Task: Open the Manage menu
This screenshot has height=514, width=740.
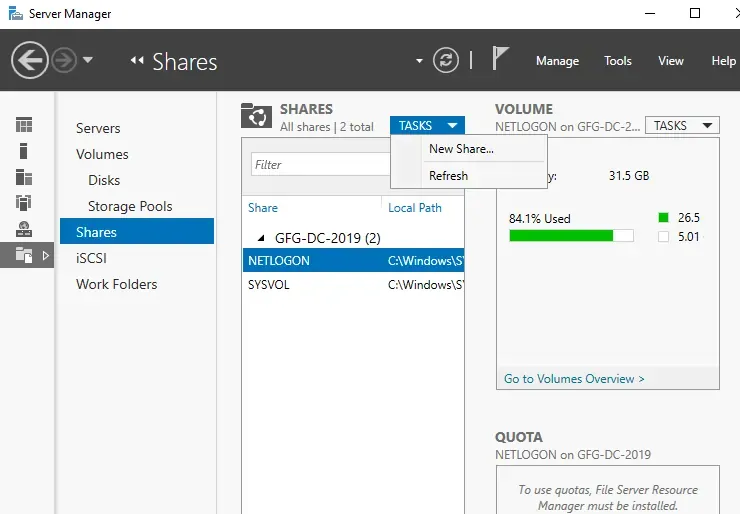Action: click(557, 61)
